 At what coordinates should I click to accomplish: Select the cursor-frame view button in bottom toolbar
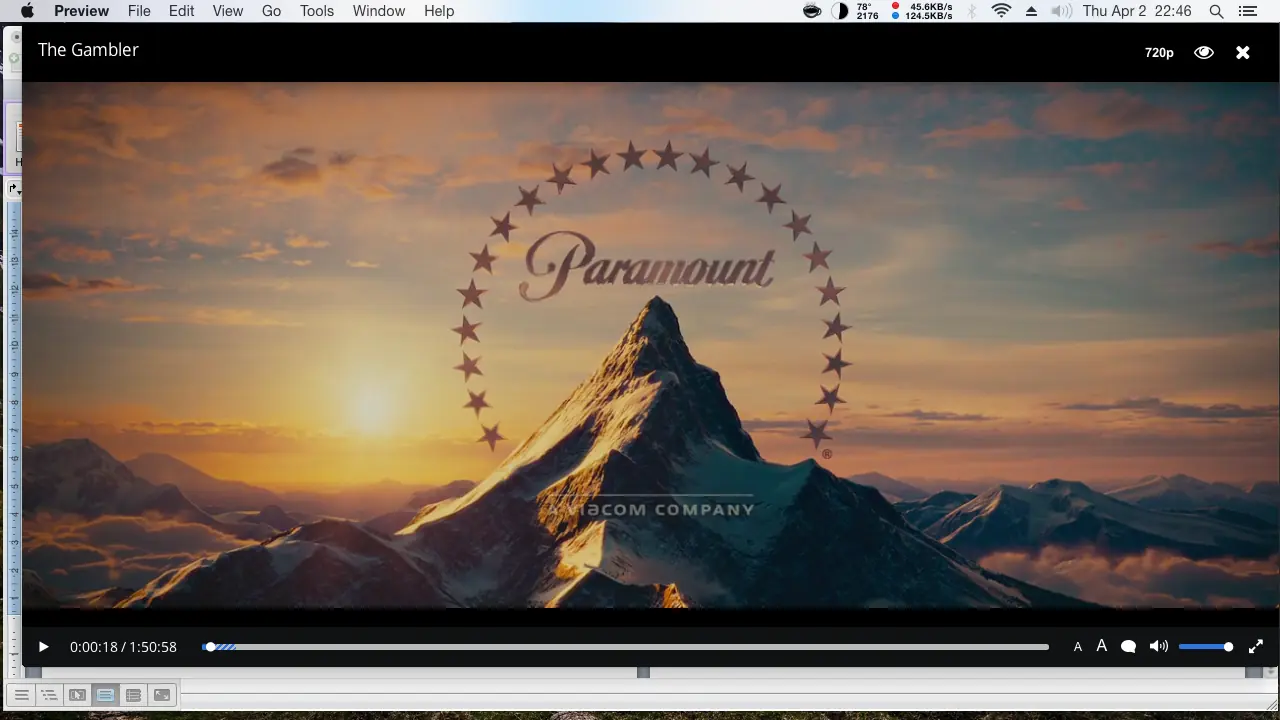coord(77,695)
